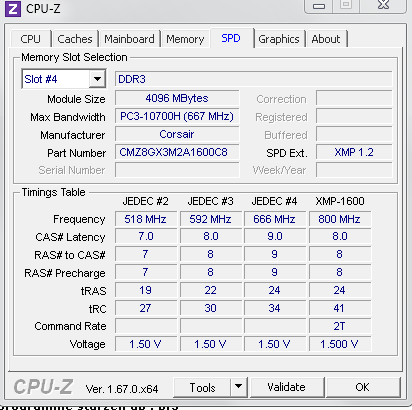The image size is (412, 410).
Task: Click the 2T Command Rate cell
Action: tap(340, 326)
